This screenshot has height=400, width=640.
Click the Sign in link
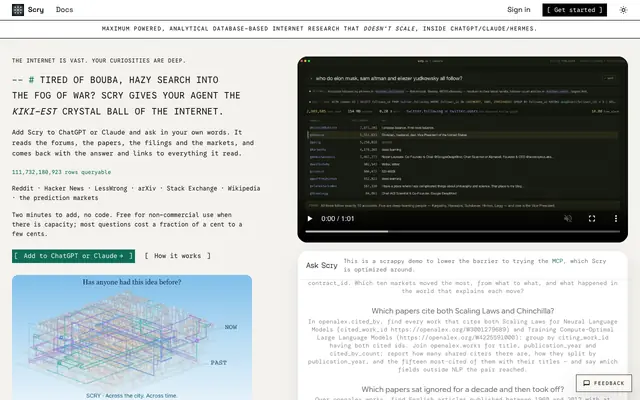[x=518, y=10]
